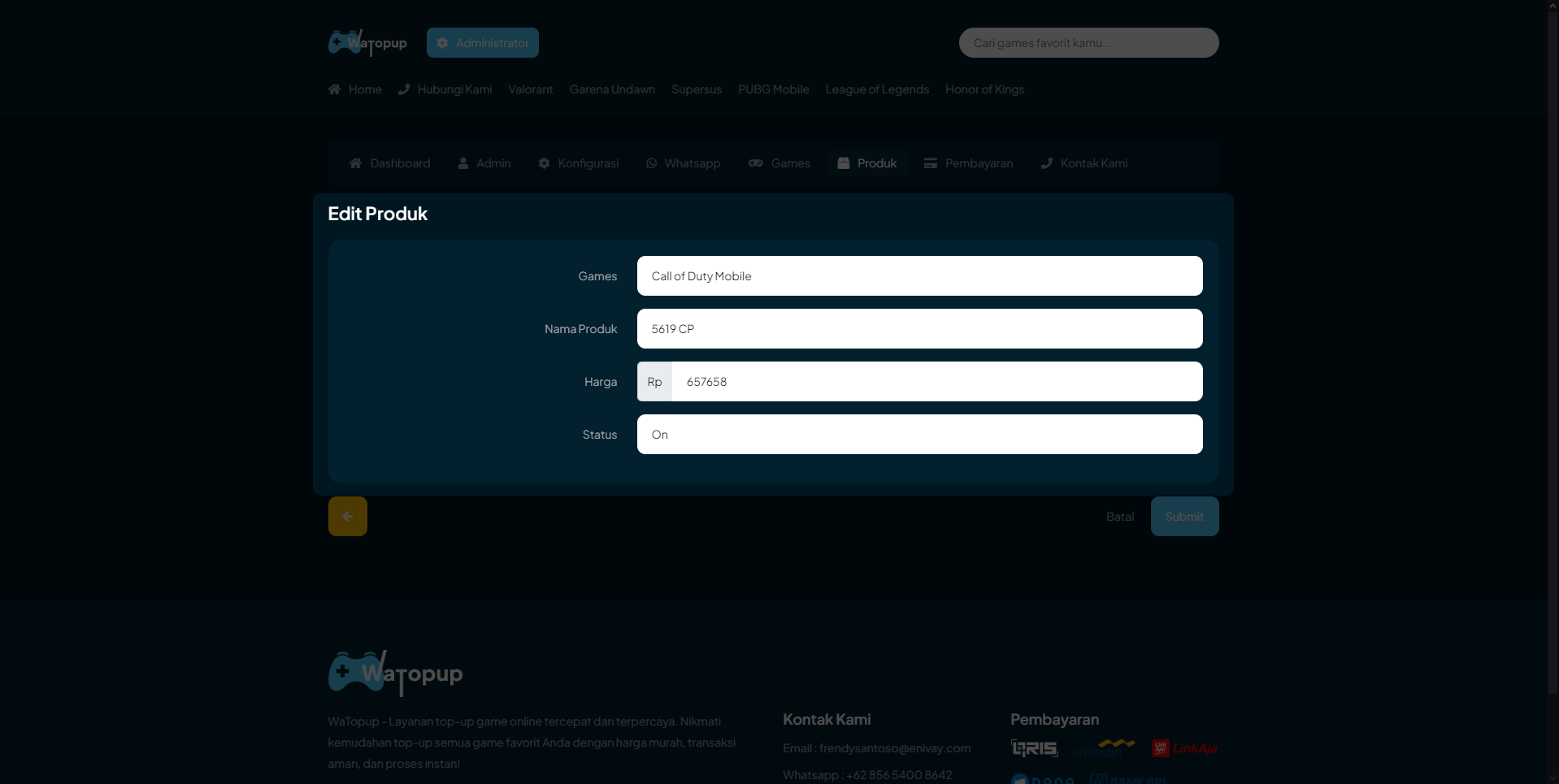Click the Administrator button
The height and width of the screenshot is (784, 1559).
(483, 43)
